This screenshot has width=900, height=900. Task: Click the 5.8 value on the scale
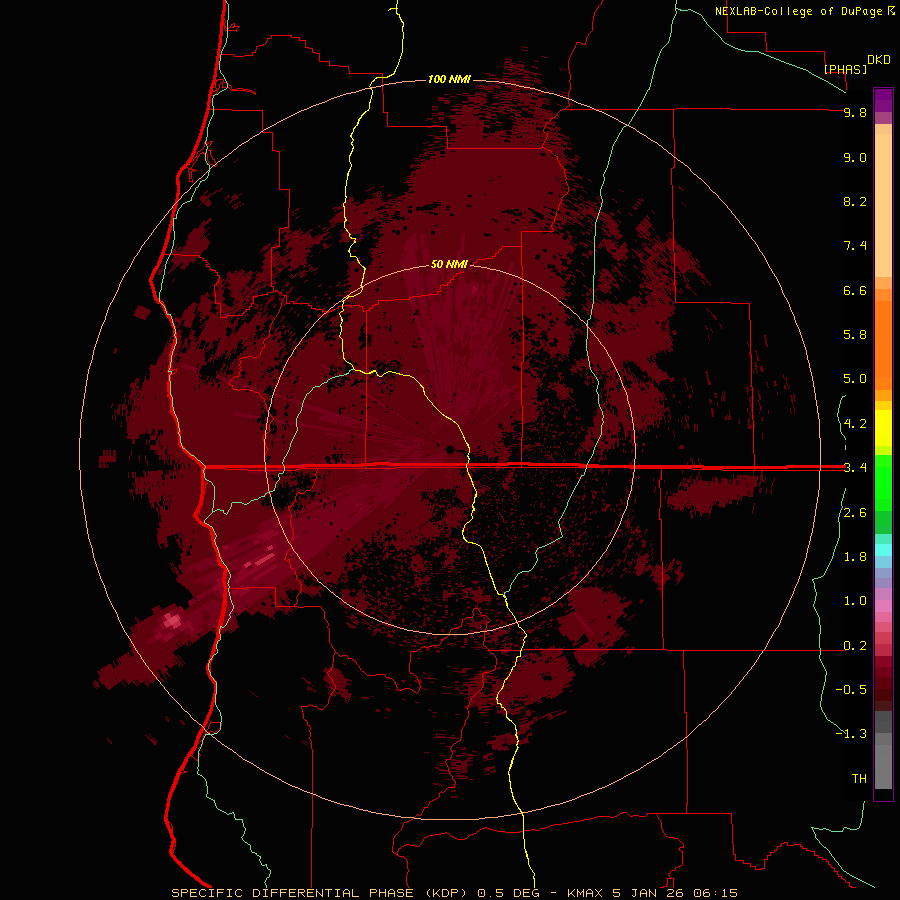pyautogui.click(x=855, y=334)
